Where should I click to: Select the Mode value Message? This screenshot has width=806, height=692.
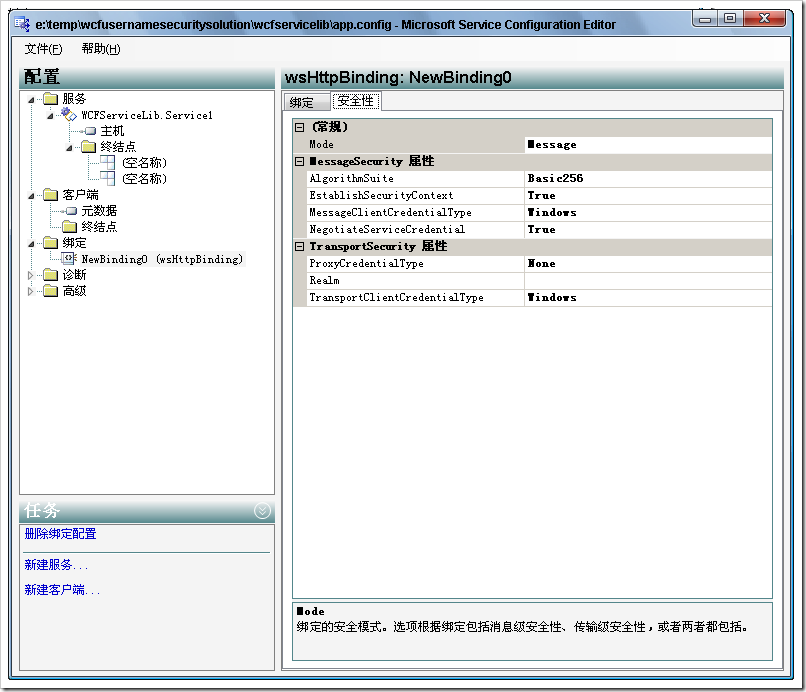[648, 144]
